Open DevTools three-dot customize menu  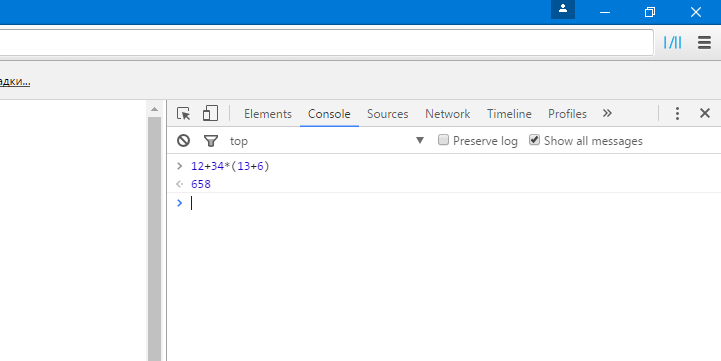(677, 113)
